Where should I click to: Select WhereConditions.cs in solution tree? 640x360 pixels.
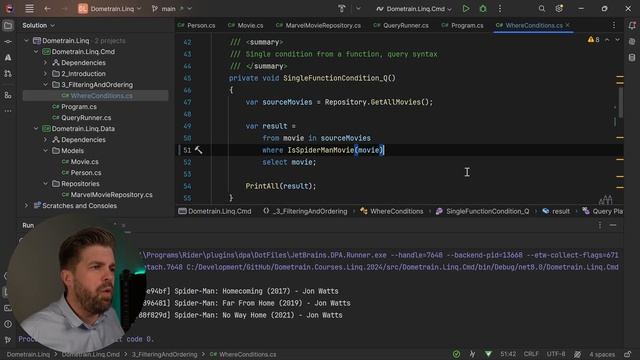(96, 96)
